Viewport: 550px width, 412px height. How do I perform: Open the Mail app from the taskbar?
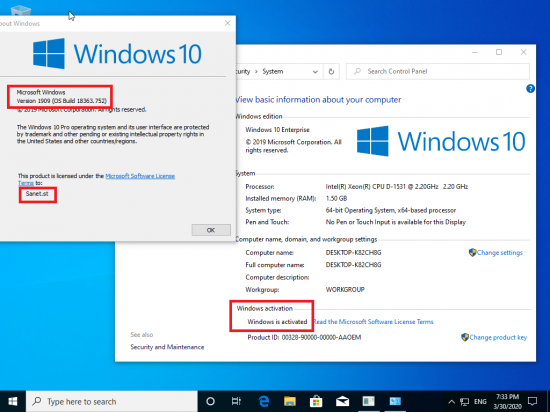coord(342,401)
